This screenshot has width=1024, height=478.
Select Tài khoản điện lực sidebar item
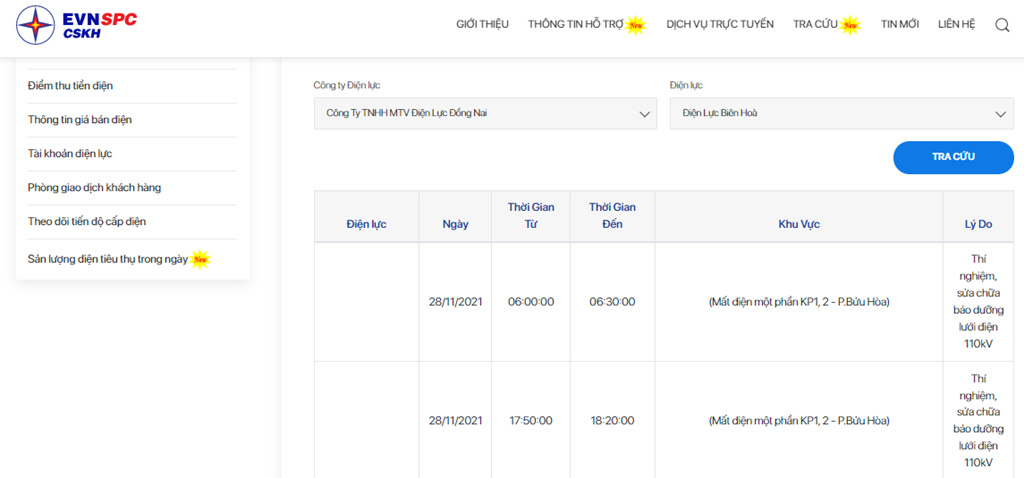click(71, 153)
